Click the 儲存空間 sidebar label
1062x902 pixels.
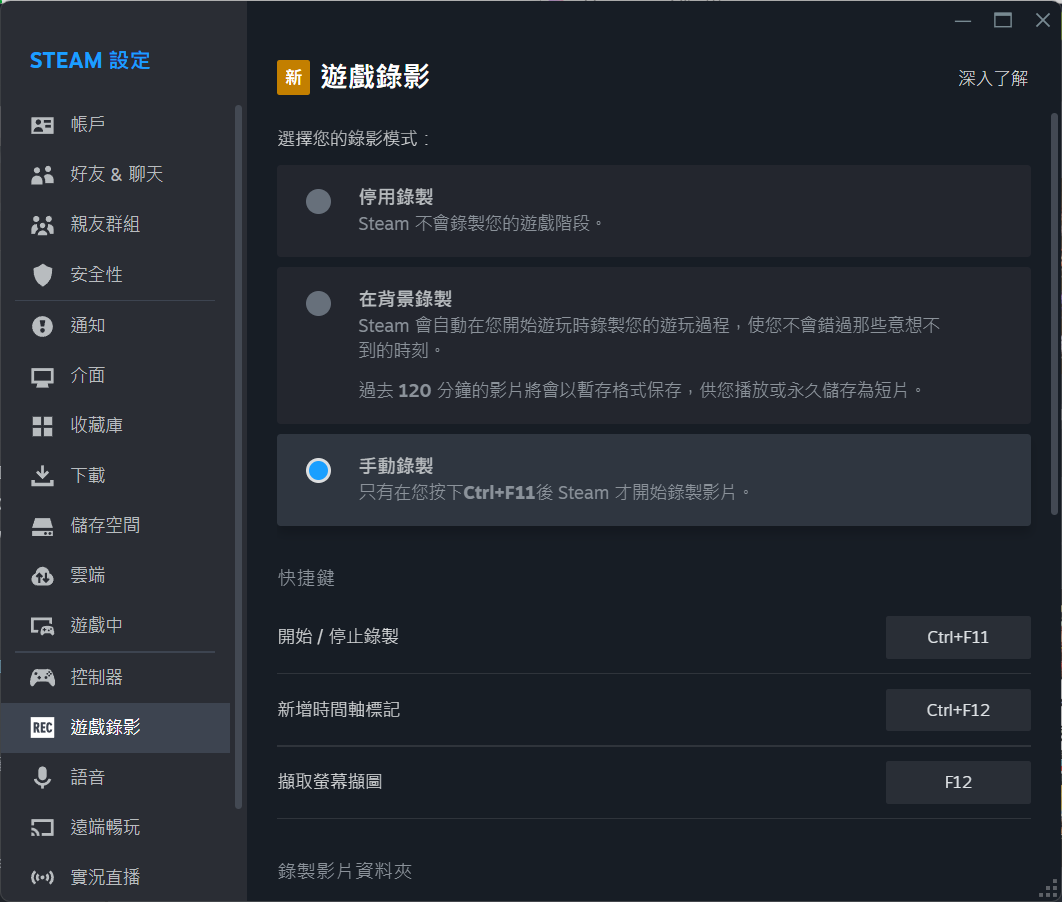[105, 525]
